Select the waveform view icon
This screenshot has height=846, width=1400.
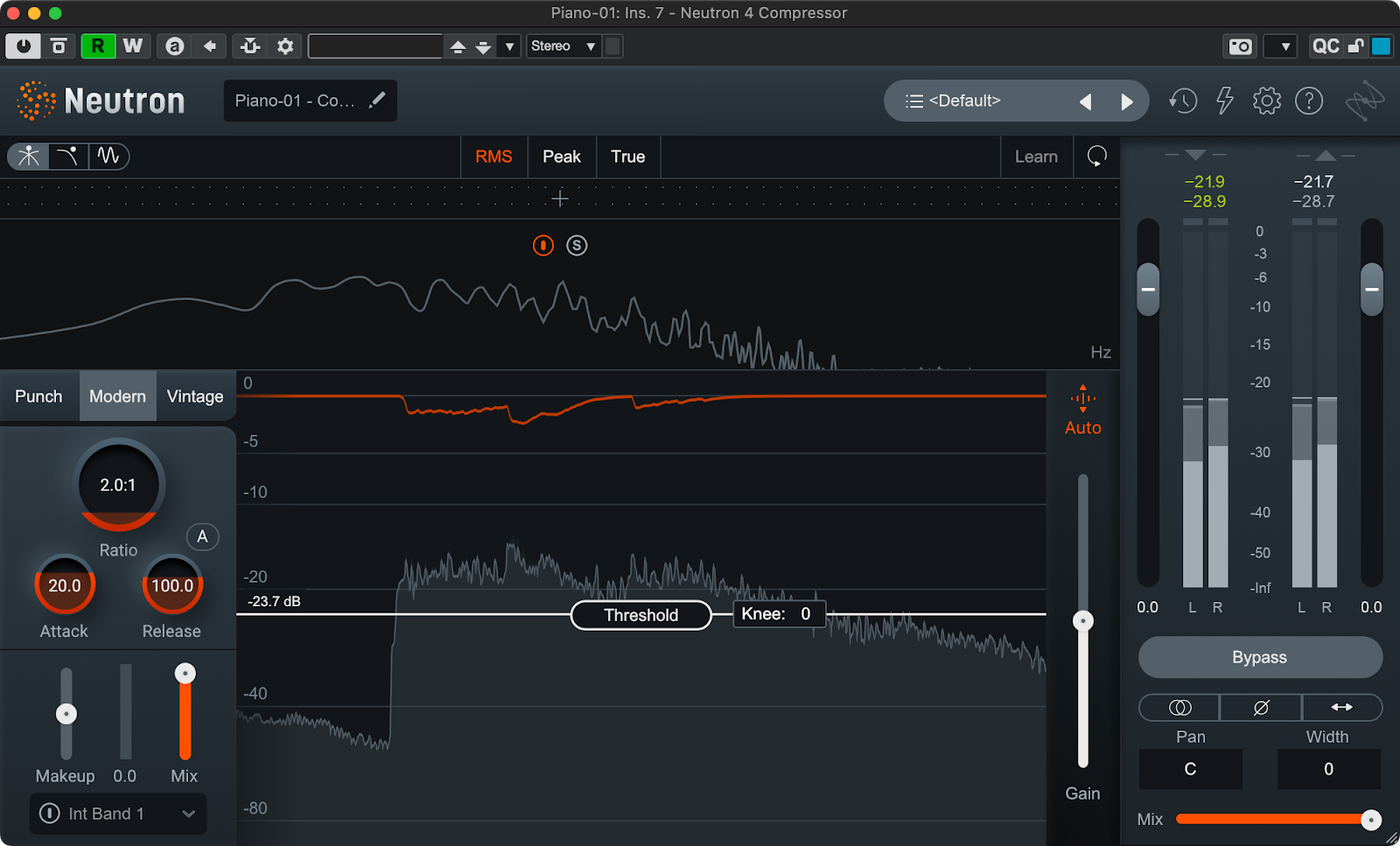tap(108, 156)
